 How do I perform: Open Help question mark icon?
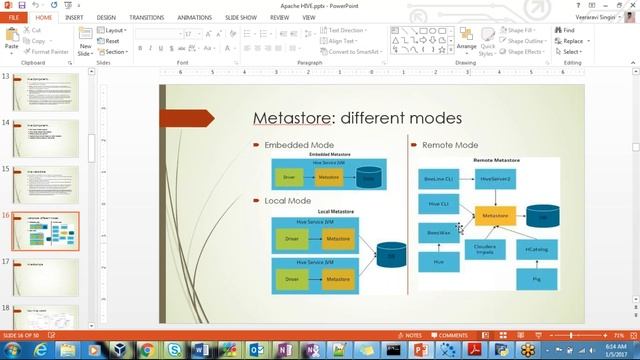578,5
